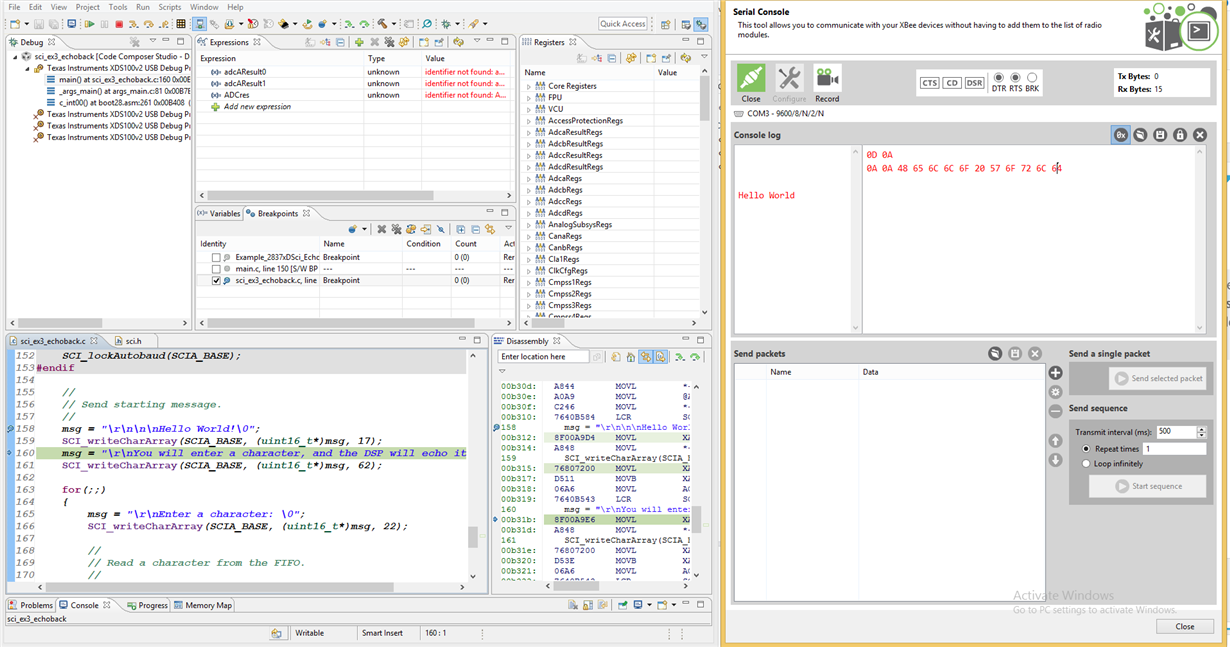Viewport: 1230px width, 647px height.
Task: Expand the Core Registers tree node
Action: [x=529, y=87]
